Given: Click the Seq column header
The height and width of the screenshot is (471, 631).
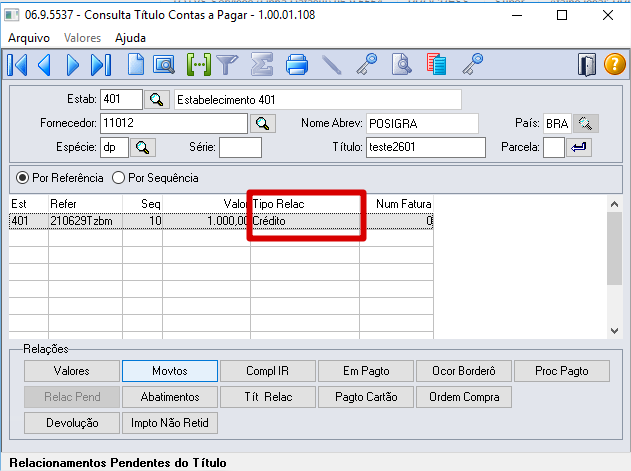Looking at the screenshot, I should click(142, 204).
